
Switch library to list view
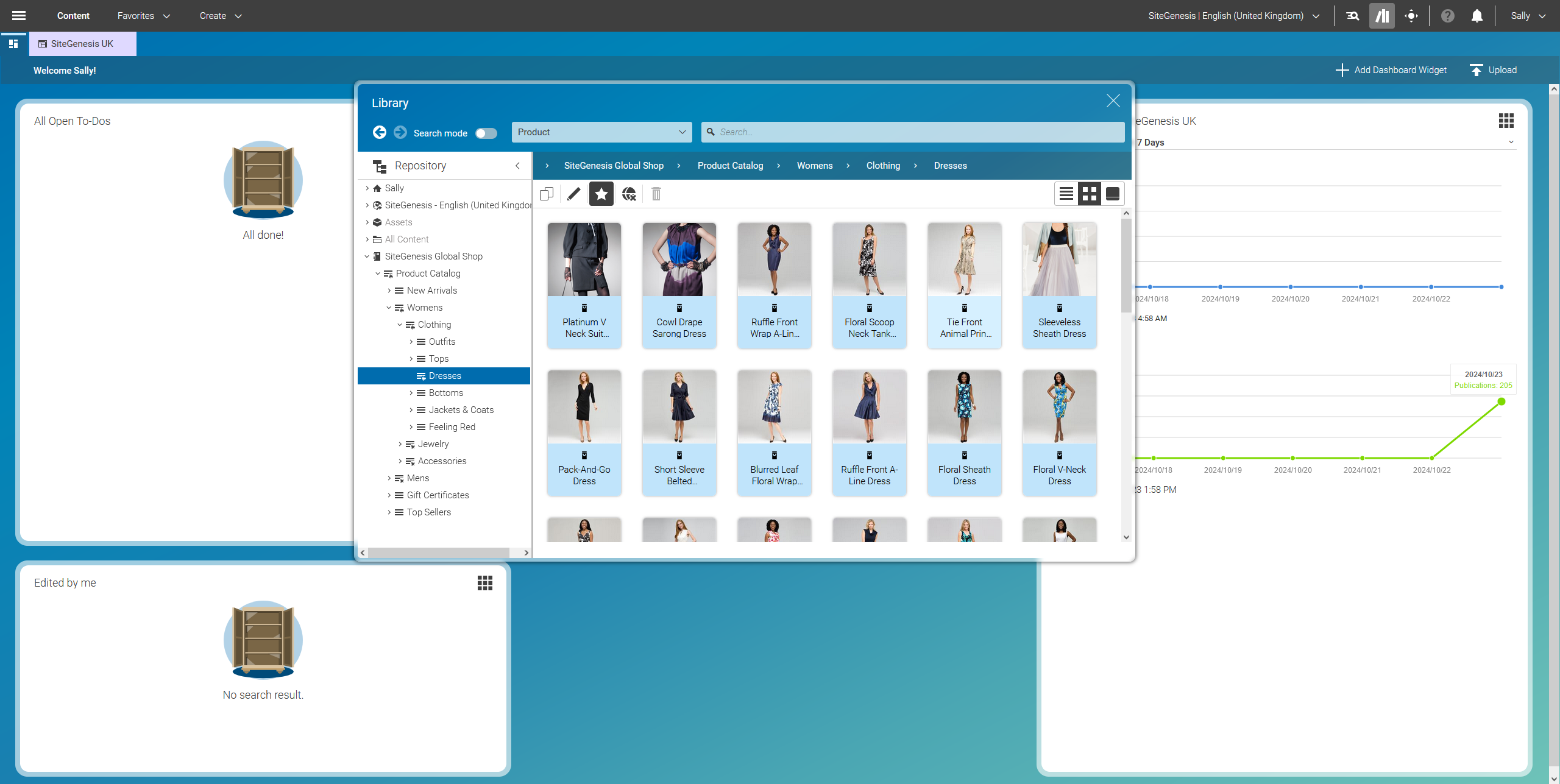[1066, 194]
